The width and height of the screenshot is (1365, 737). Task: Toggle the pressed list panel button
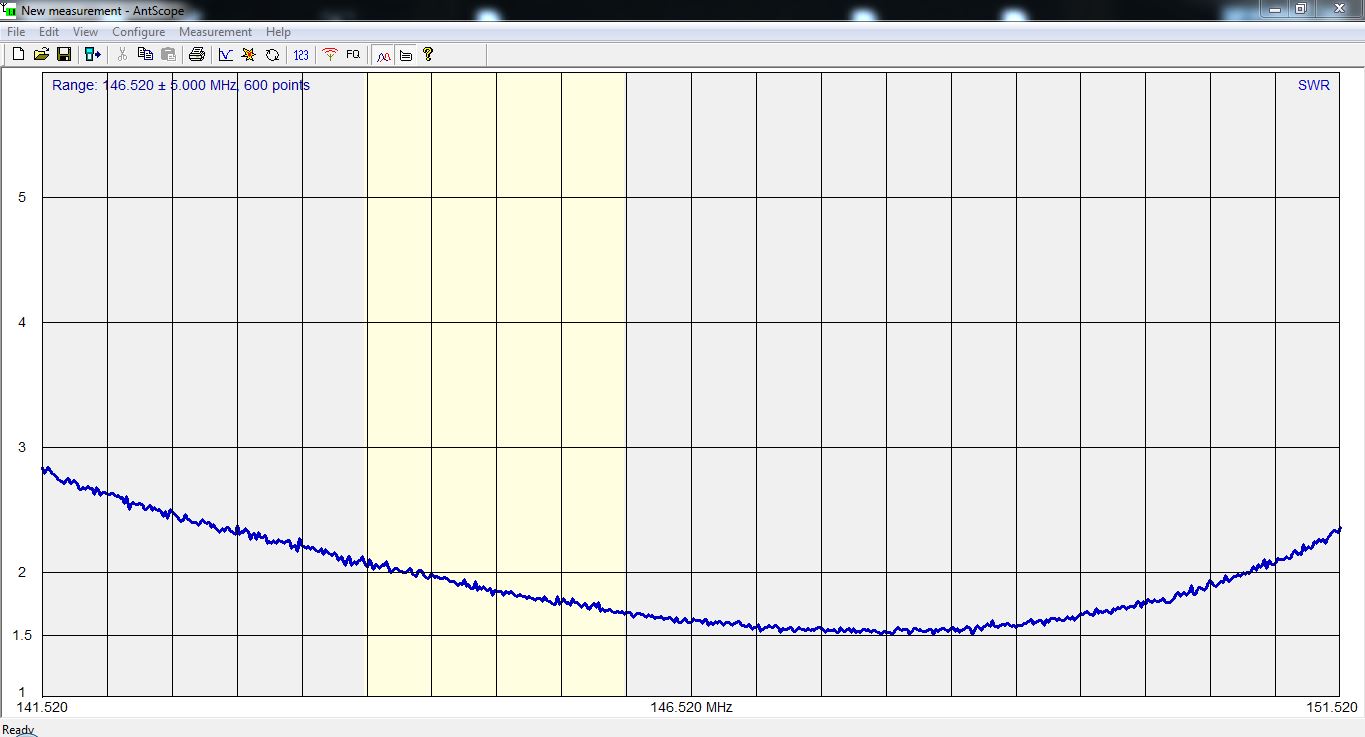406,54
